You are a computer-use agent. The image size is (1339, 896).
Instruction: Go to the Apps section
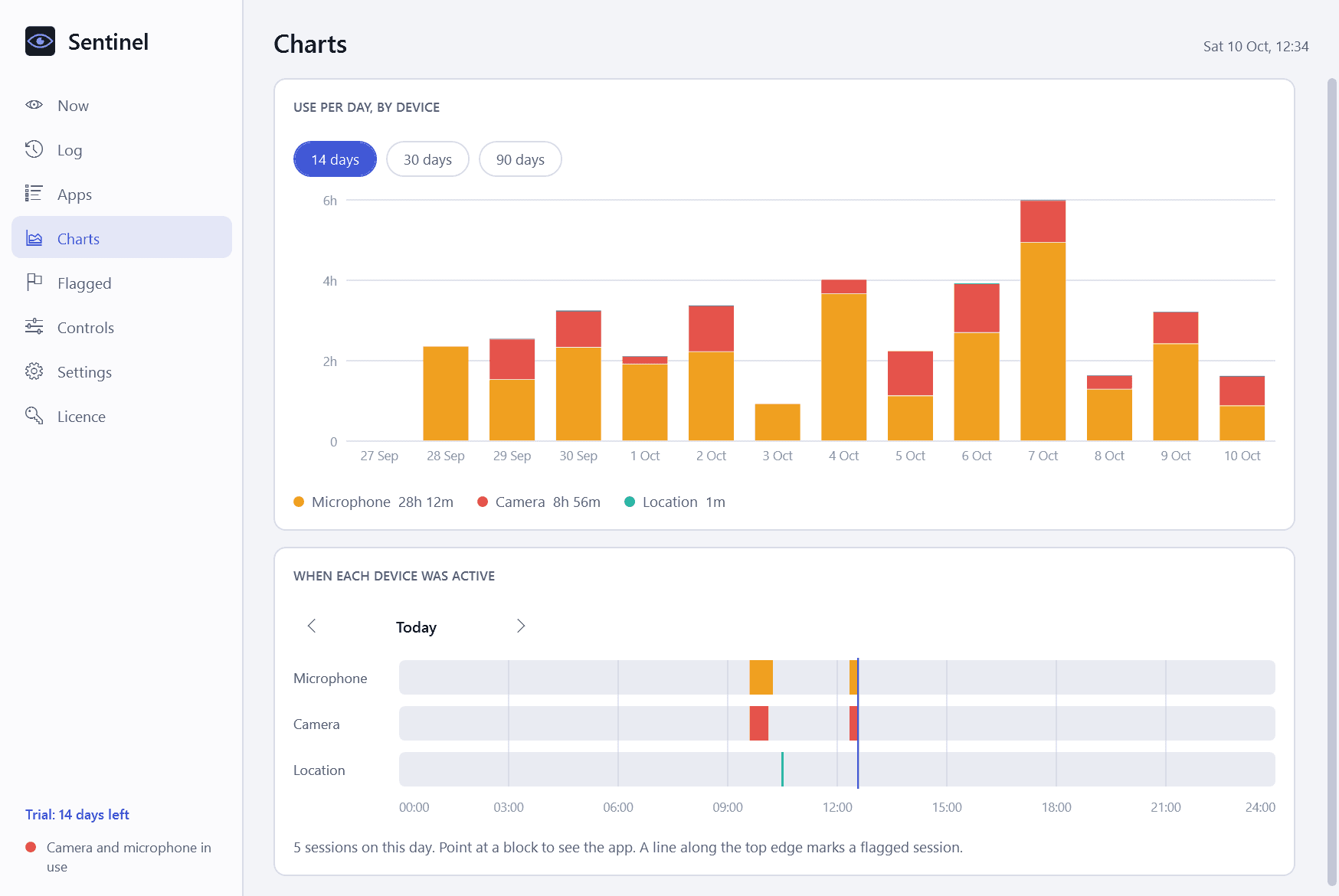click(x=122, y=195)
